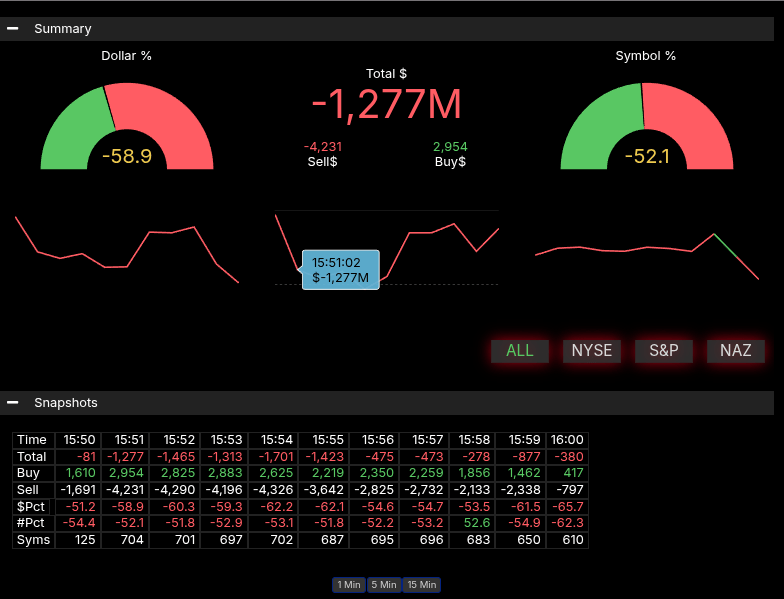Select the 15:57 time column header
784x599 pixels.
coord(424,440)
